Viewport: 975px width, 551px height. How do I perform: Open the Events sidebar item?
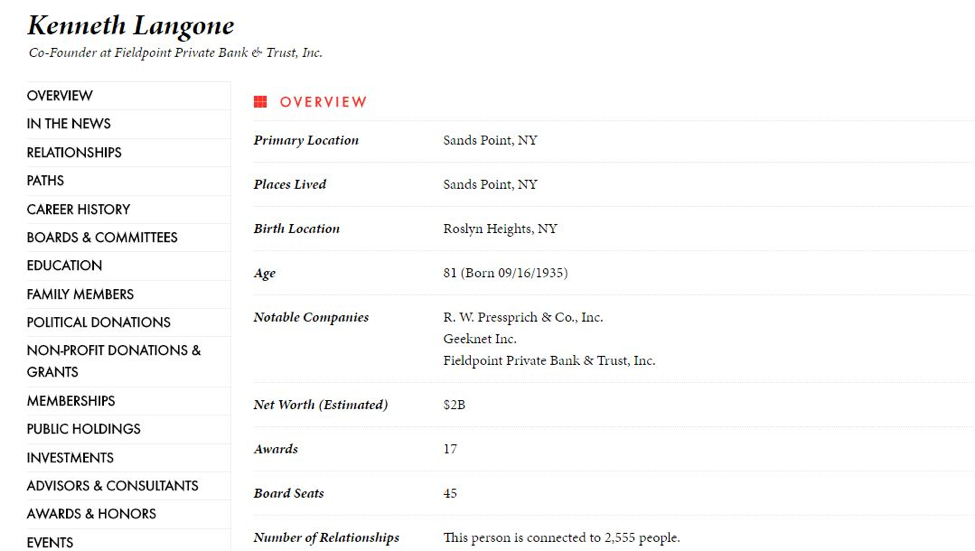pos(50,542)
